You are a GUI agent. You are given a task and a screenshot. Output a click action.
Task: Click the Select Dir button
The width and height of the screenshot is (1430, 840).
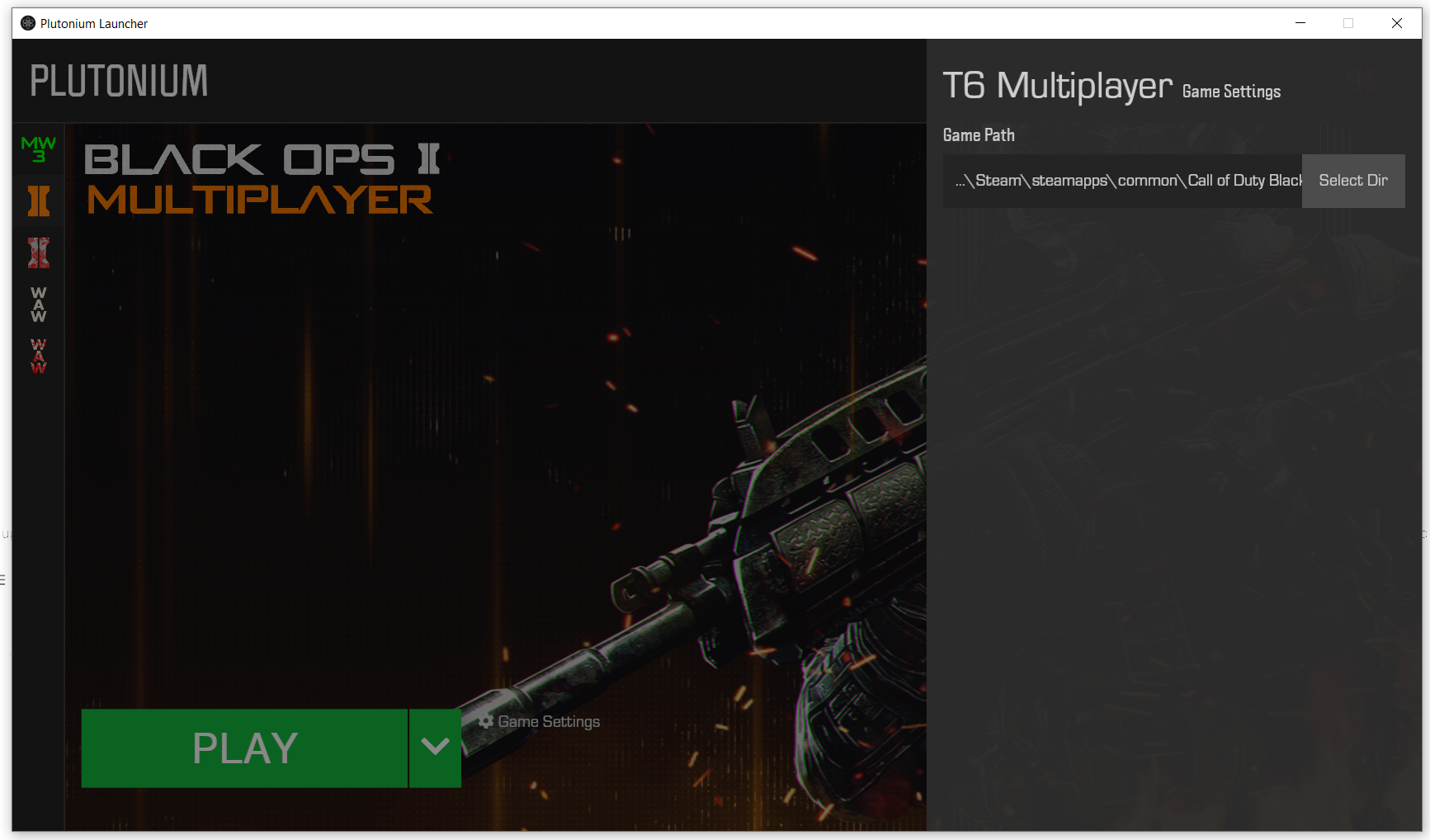[x=1353, y=181]
